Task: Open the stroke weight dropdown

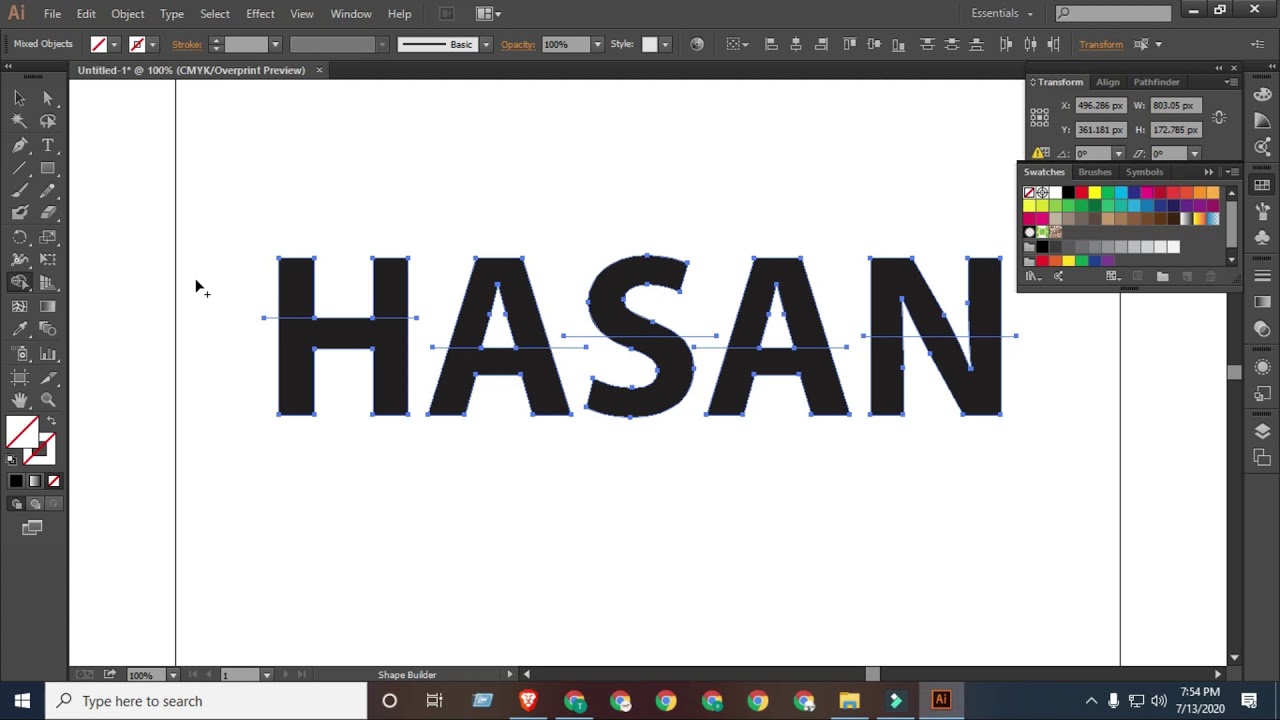Action: (275, 44)
